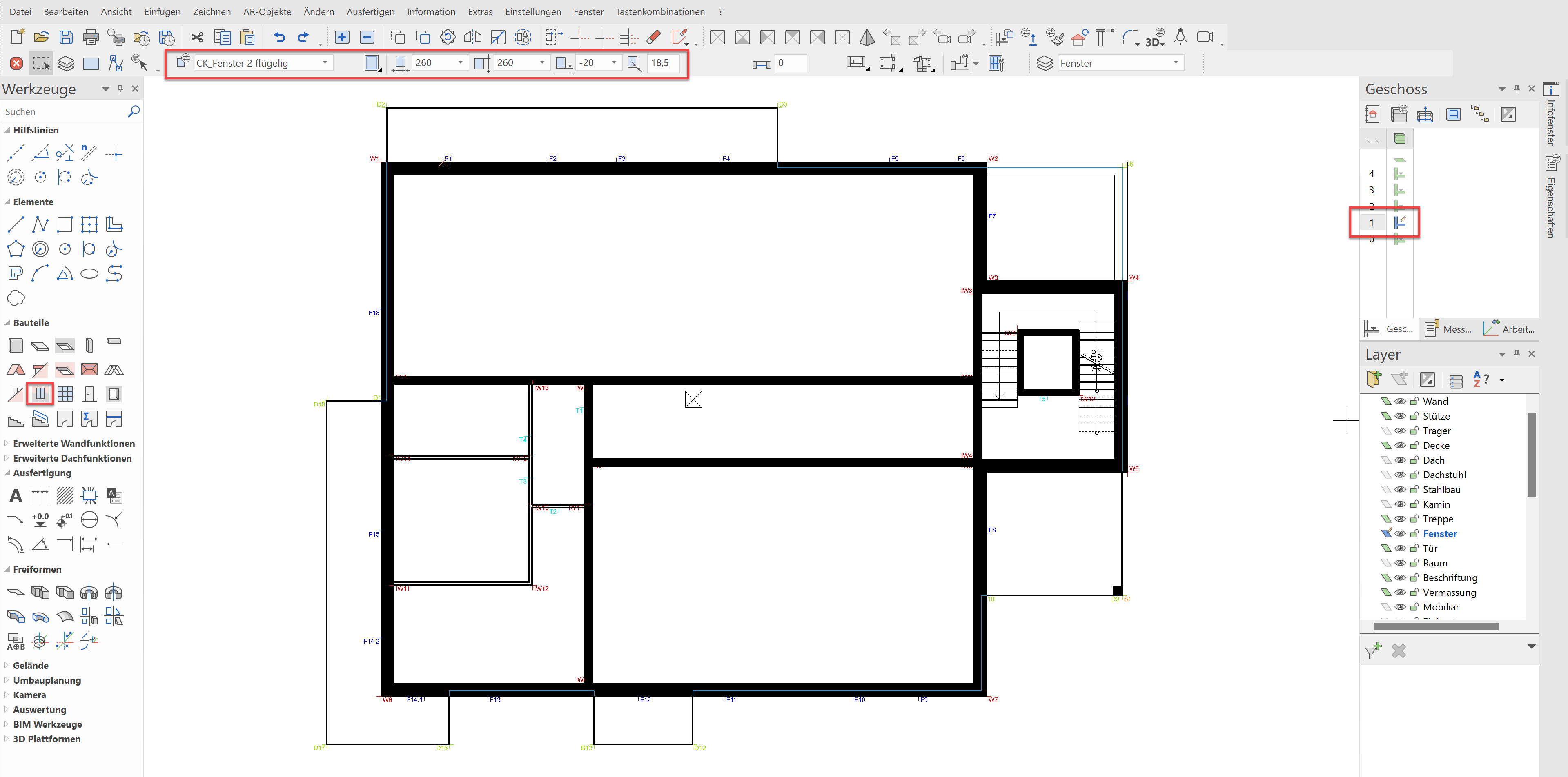Open the -20 offset dropdown

coord(614,63)
